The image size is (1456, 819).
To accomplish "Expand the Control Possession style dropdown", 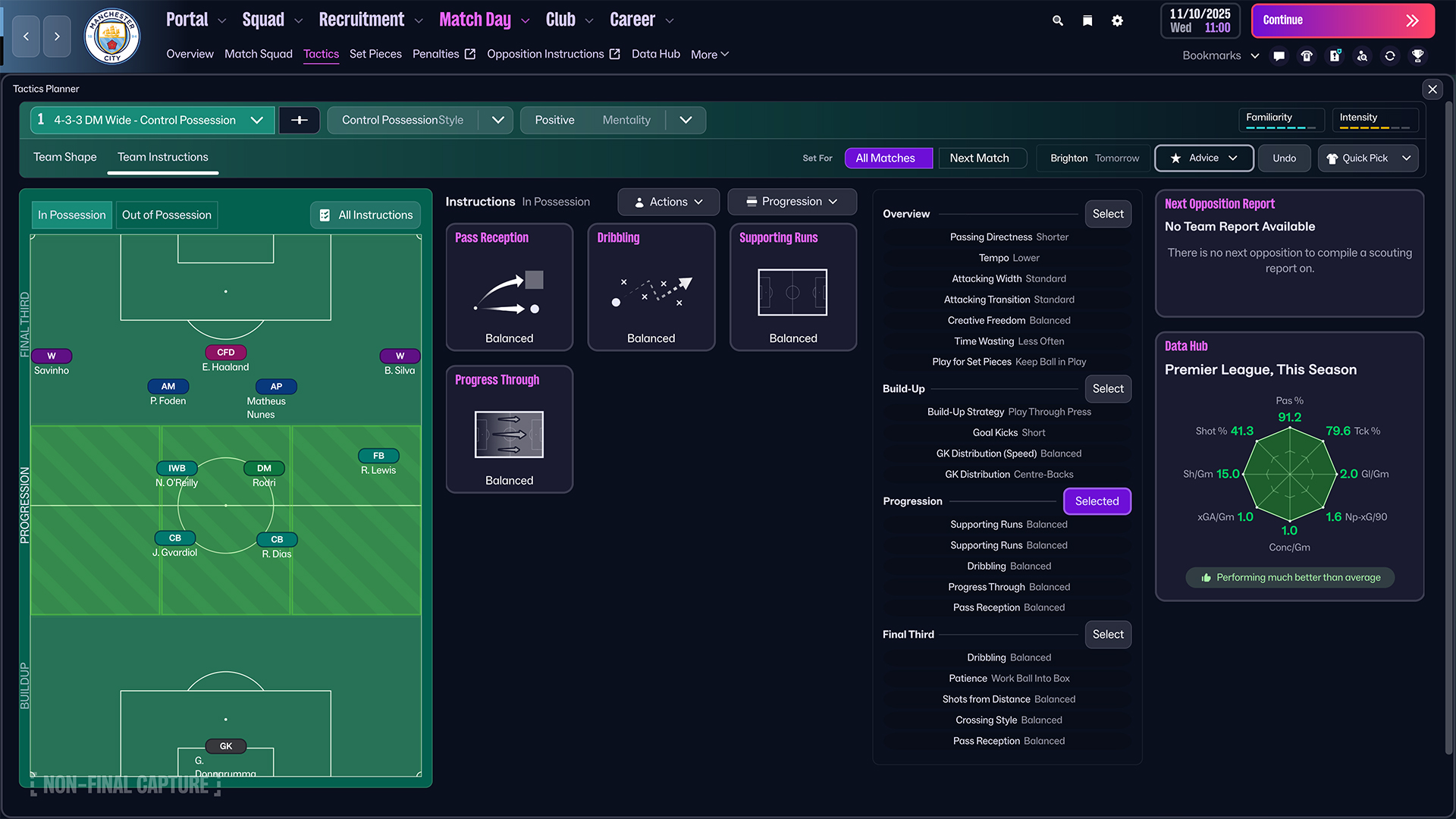I will (498, 119).
